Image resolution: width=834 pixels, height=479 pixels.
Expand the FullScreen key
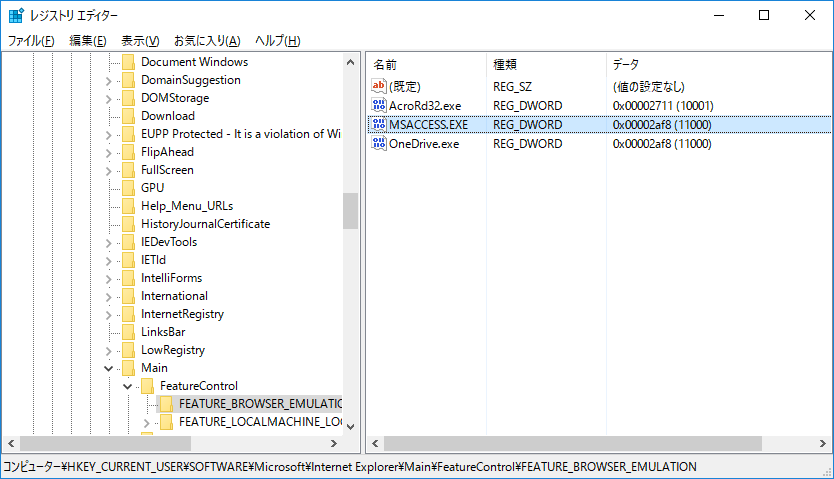109,171
